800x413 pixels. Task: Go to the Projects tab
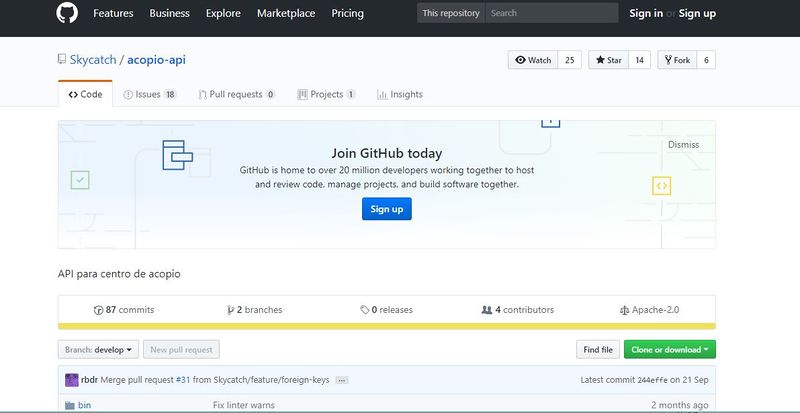(326, 94)
